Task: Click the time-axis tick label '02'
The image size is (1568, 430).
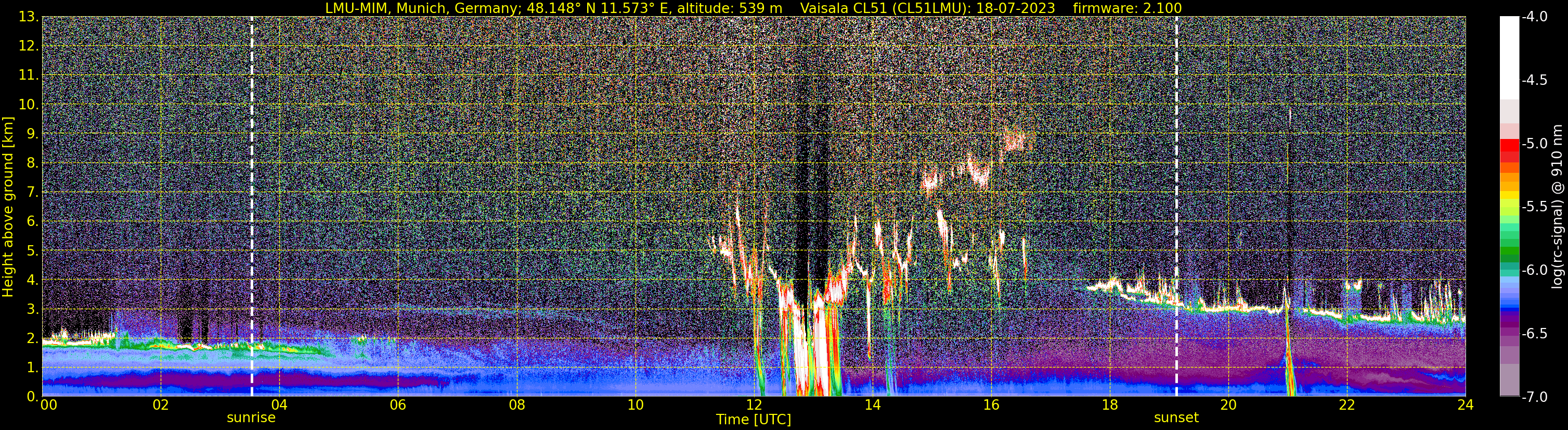Action: point(160,405)
